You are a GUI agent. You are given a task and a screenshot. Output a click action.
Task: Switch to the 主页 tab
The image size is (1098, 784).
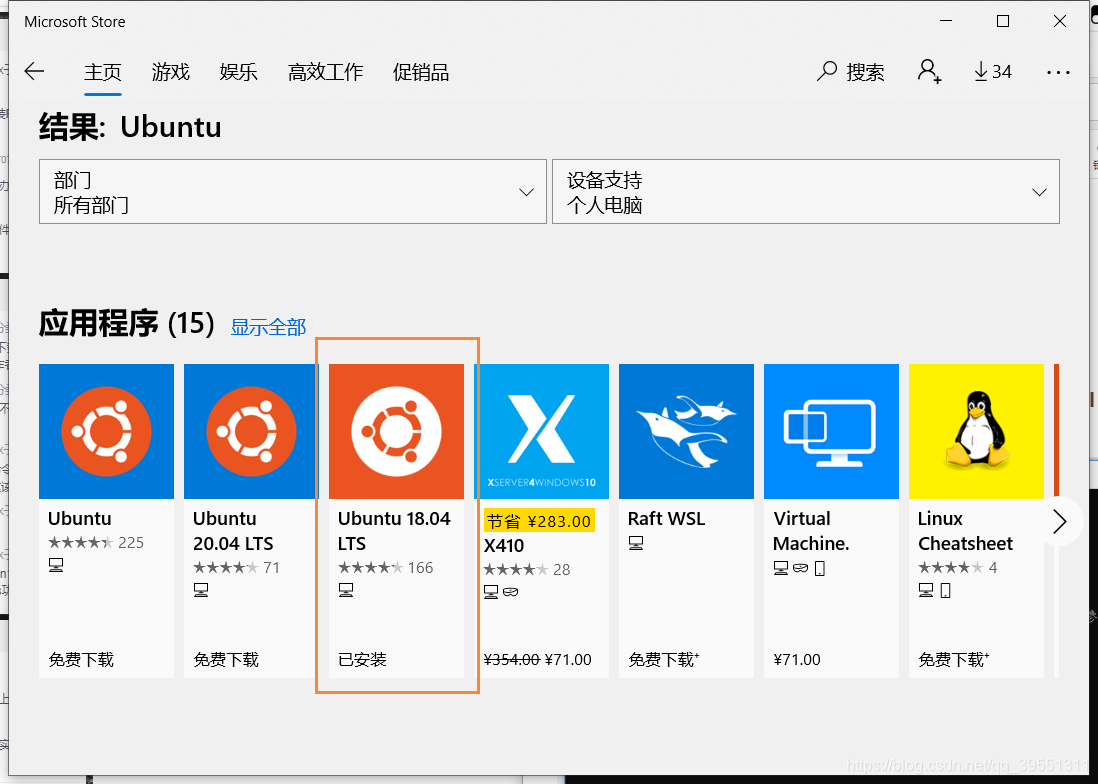[x=103, y=72]
